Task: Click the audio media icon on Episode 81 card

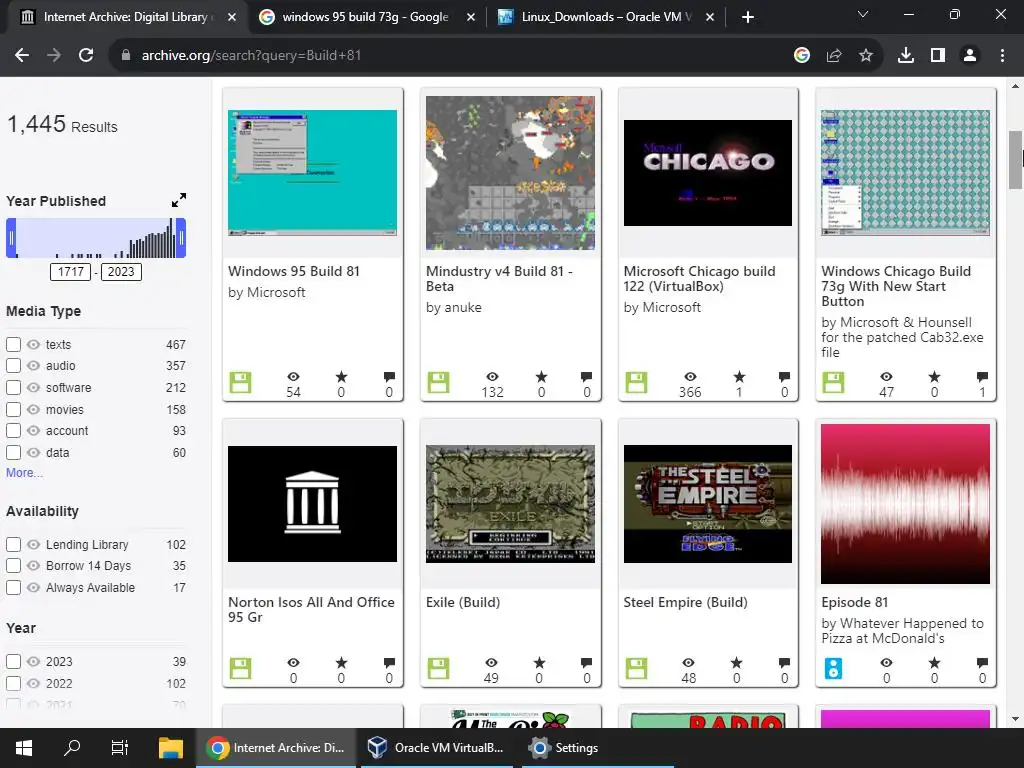Action: tap(833, 669)
